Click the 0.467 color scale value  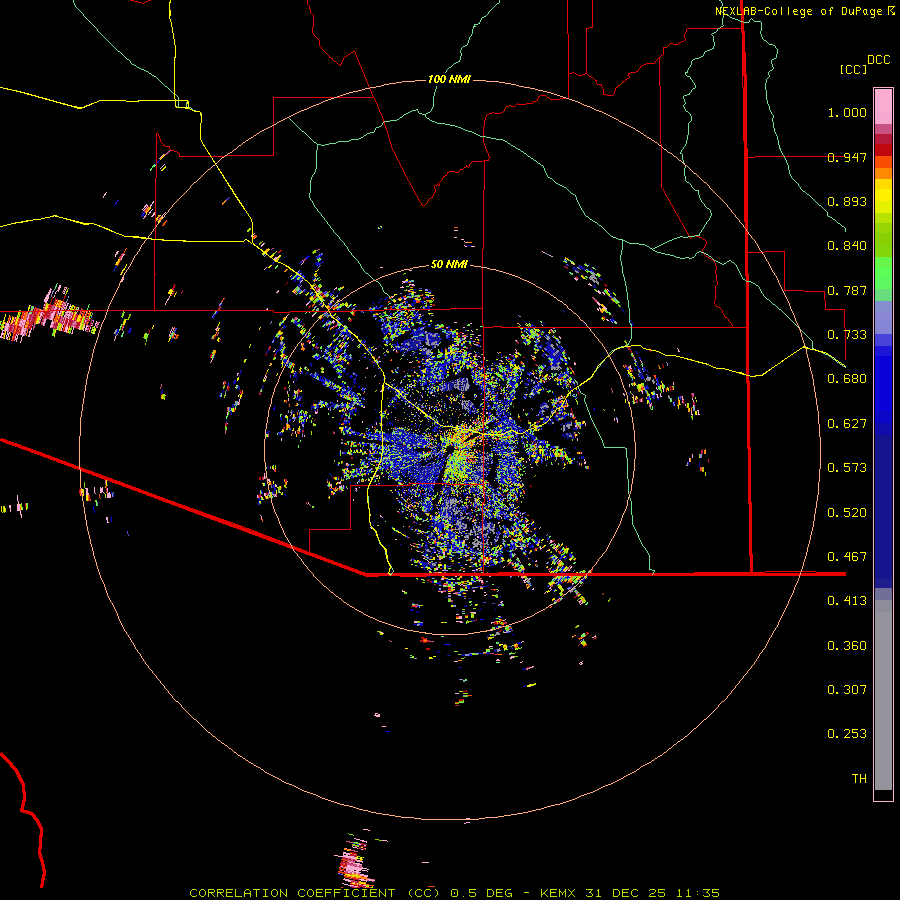coord(847,557)
